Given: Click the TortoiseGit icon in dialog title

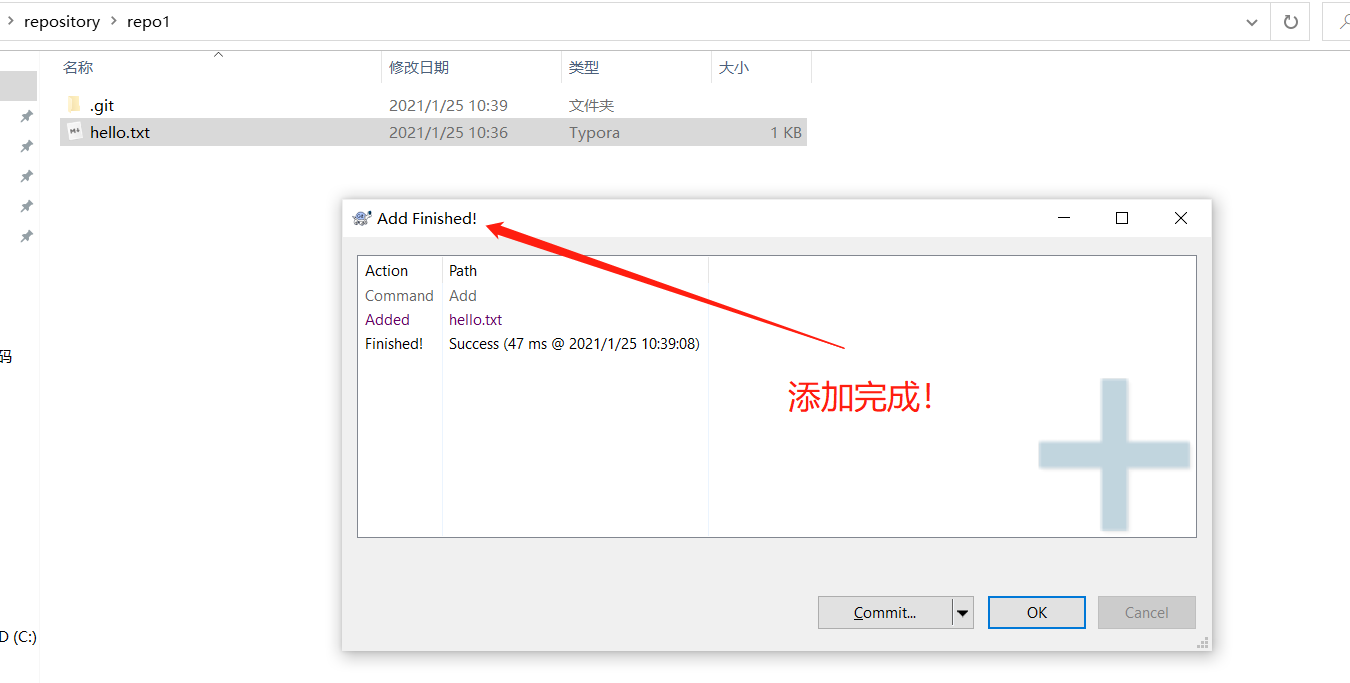Looking at the screenshot, I should coord(362,218).
